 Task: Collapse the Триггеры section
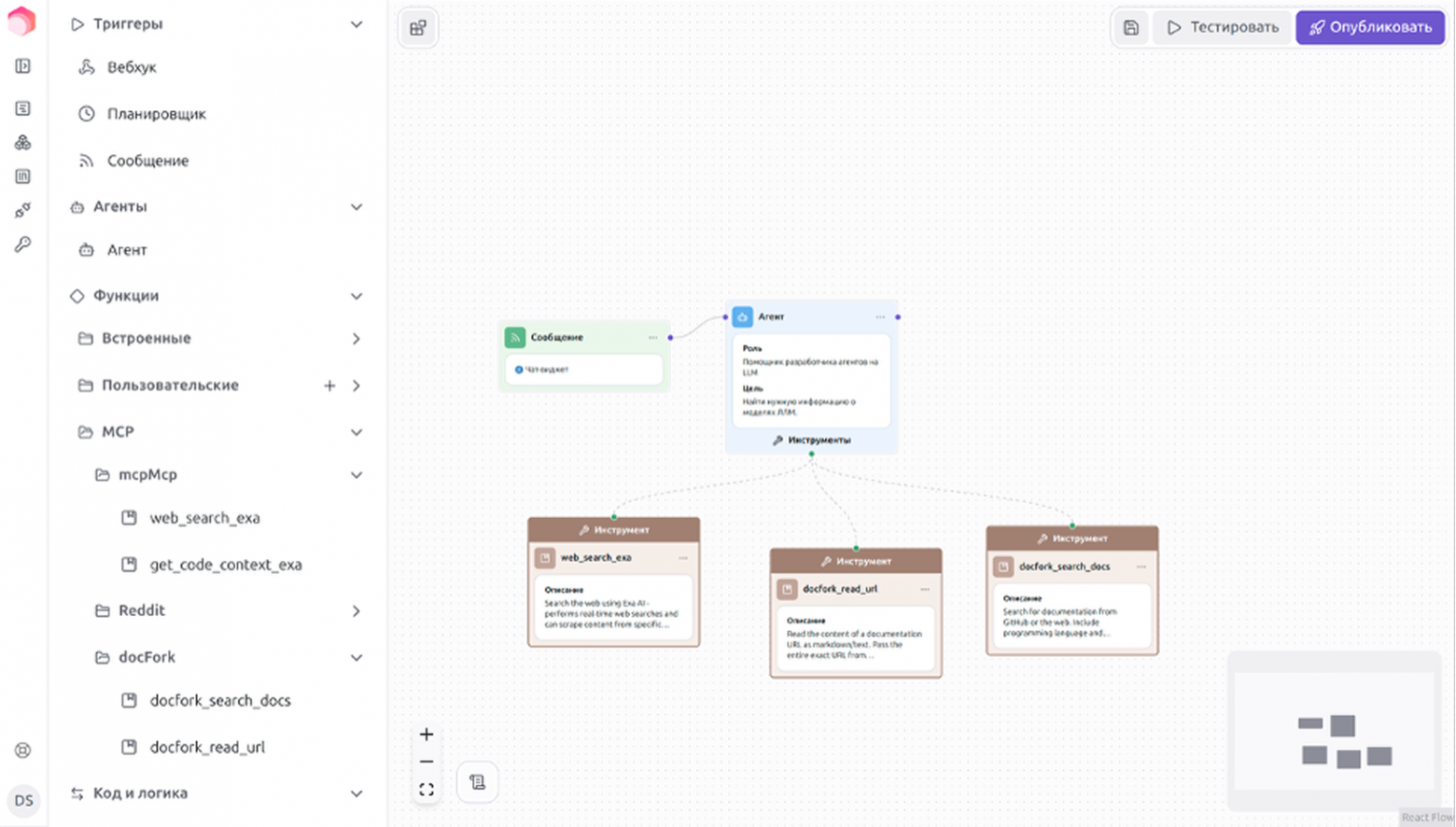pos(357,24)
